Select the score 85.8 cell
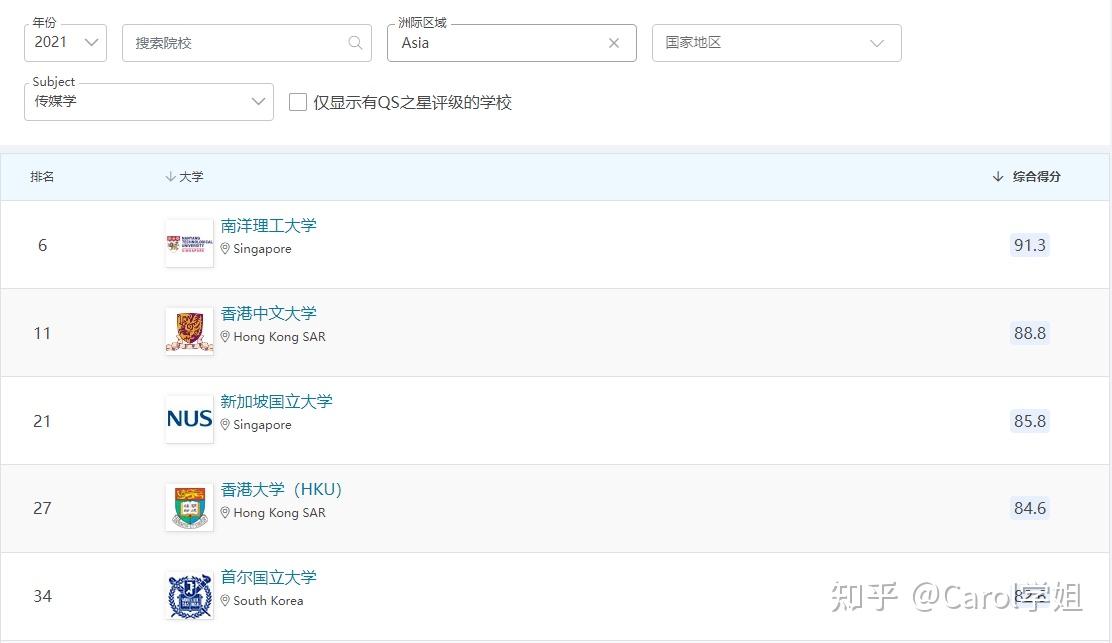 click(1030, 421)
